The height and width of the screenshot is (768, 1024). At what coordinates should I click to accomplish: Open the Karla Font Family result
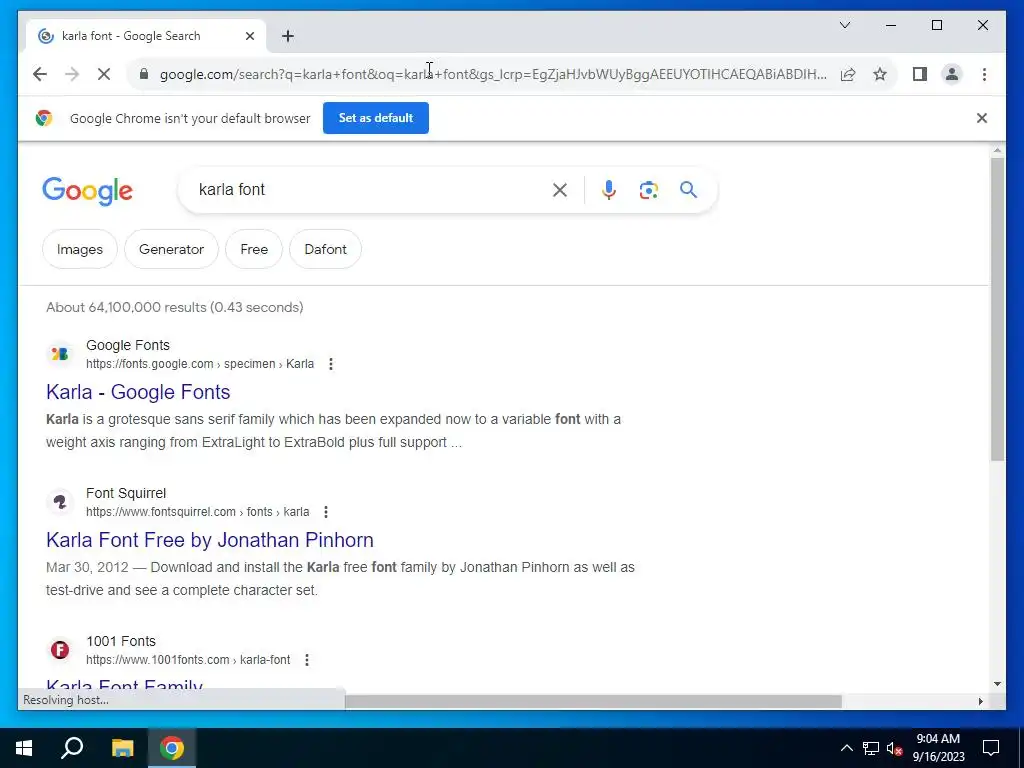[x=124, y=684]
